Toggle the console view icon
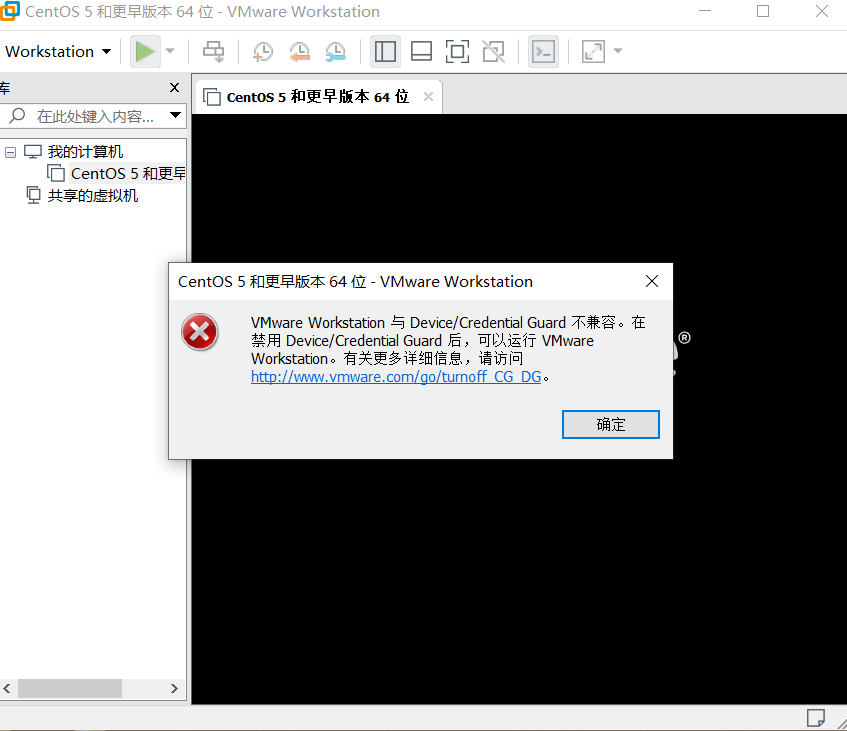This screenshot has height=731, width=847. [x=543, y=51]
